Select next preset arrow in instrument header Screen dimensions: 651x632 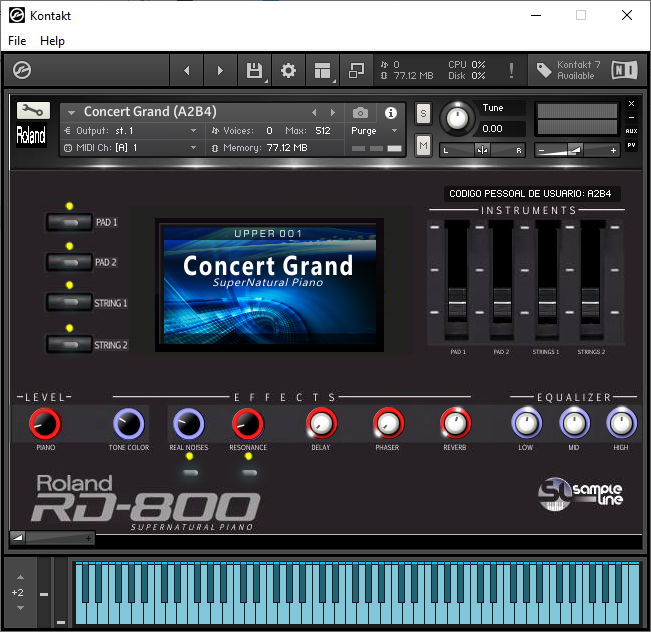coord(333,113)
